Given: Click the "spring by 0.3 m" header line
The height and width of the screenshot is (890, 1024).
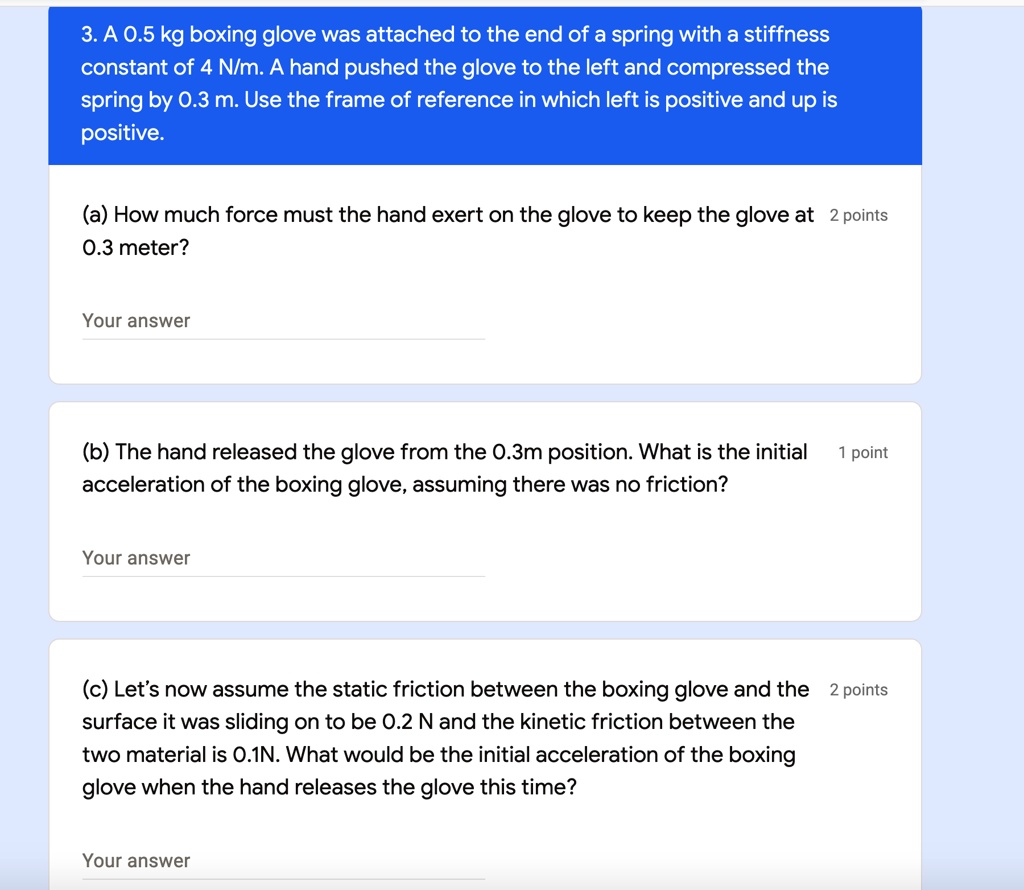Looking at the screenshot, I should pos(459,100).
